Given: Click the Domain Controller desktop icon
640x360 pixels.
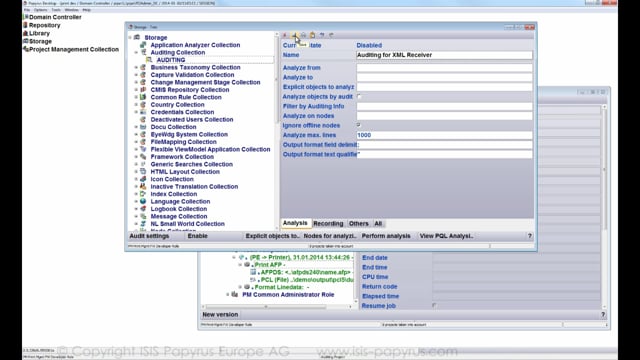Looking at the screenshot, I should pyautogui.click(x=26, y=17).
